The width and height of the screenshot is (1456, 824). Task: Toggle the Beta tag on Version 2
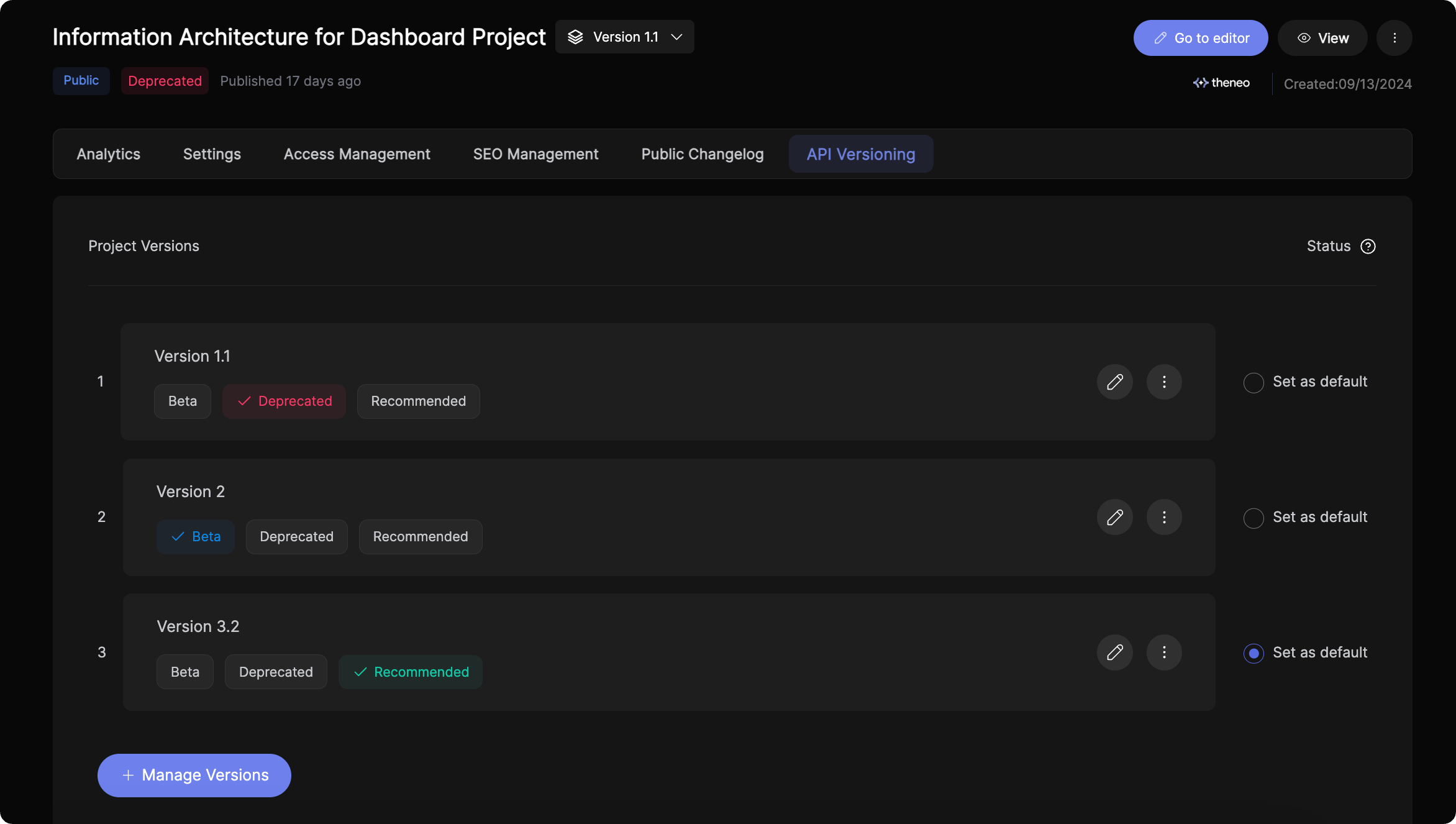195,537
